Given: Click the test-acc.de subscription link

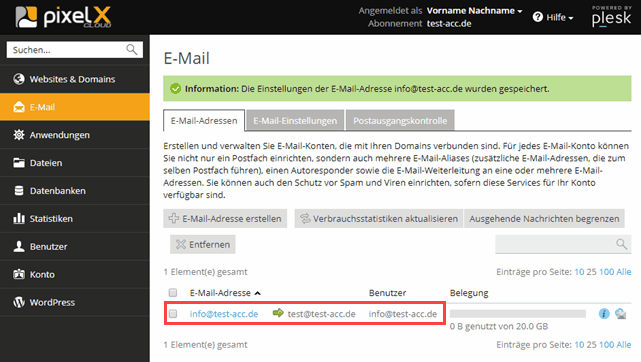Looking at the screenshot, I should [x=449, y=24].
